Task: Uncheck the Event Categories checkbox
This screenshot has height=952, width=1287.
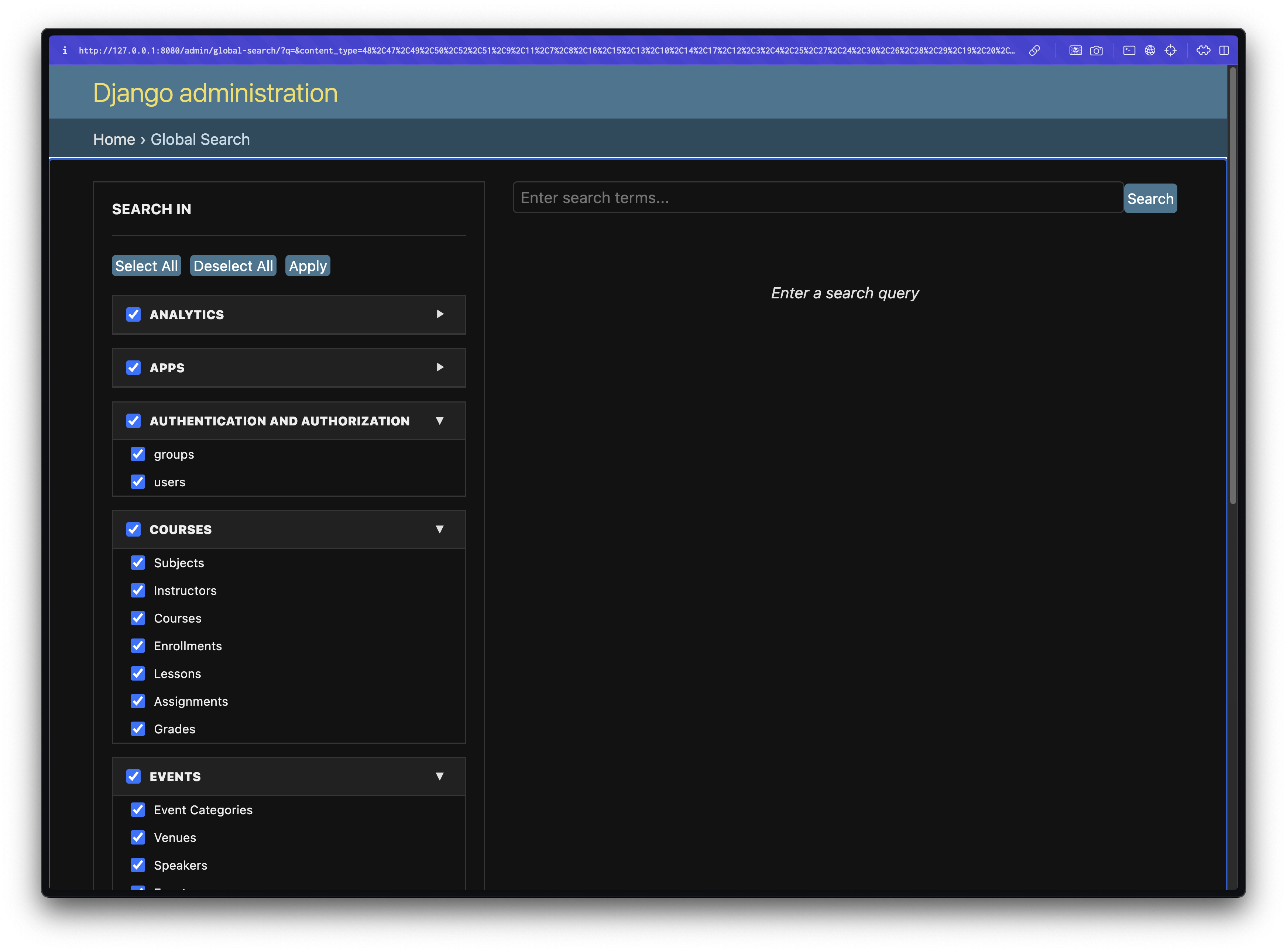Action: click(138, 810)
